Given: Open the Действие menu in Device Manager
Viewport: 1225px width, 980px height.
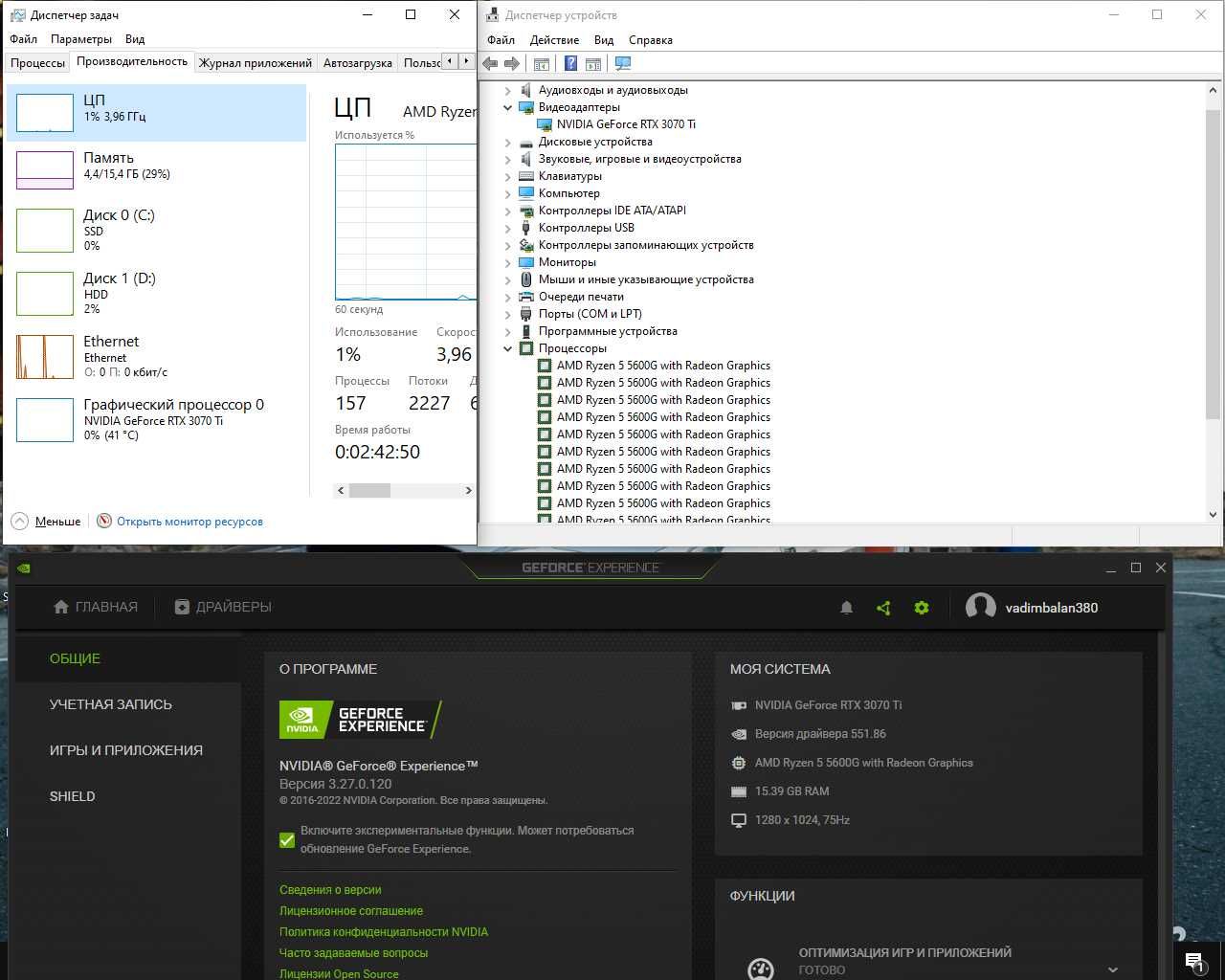Looking at the screenshot, I should [554, 40].
